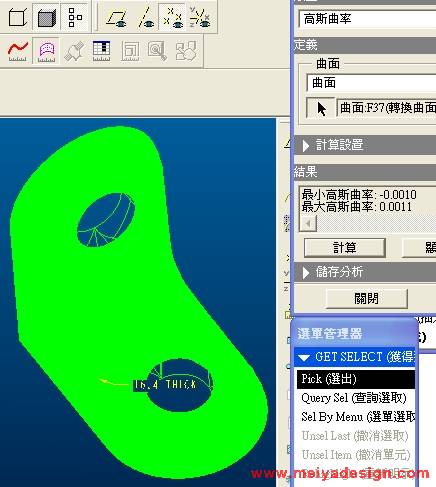Click the 選單管理器 title bar
The width and height of the screenshot is (436, 487).
click(354, 333)
